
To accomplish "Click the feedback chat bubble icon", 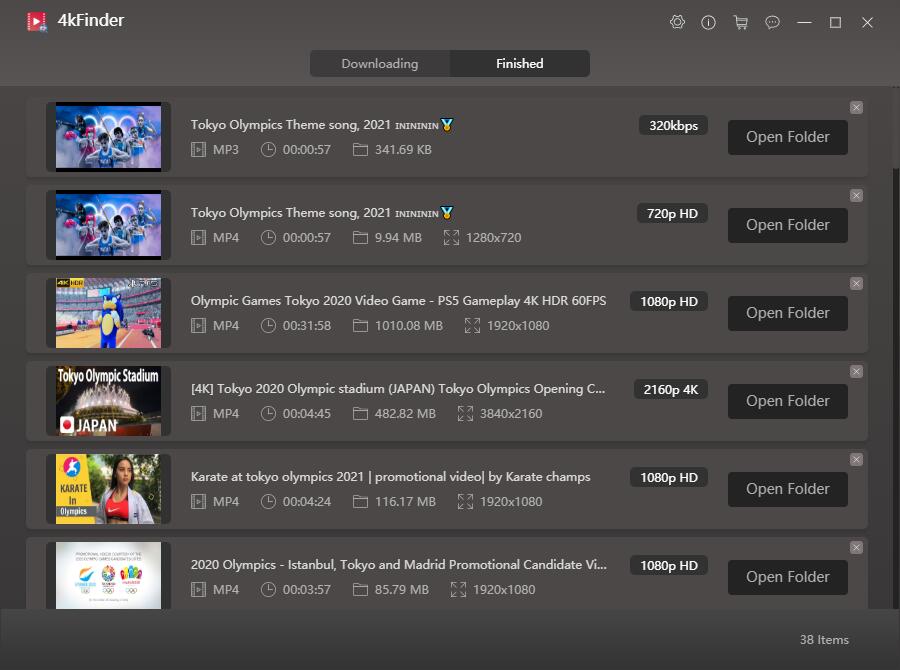I will pyautogui.click(x=772, y=22).
